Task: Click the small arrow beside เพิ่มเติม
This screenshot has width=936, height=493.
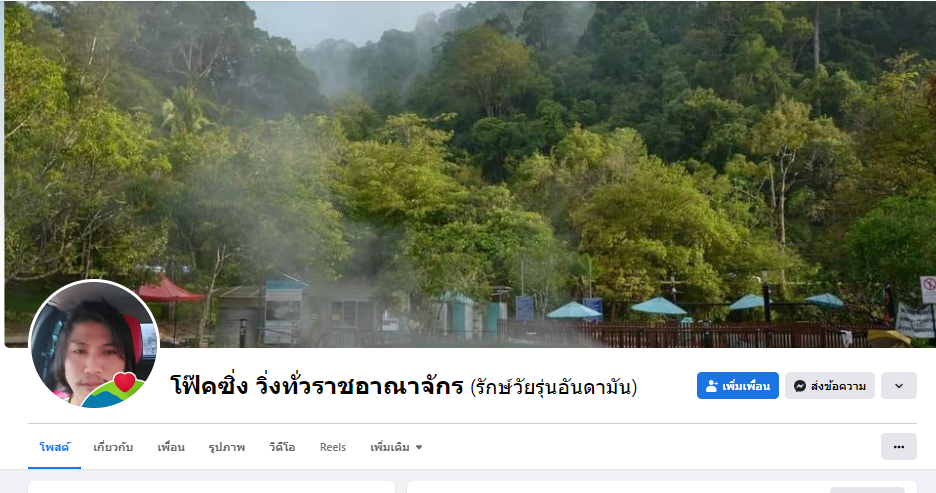Action: pyautogui.click(x=418, y=447)
